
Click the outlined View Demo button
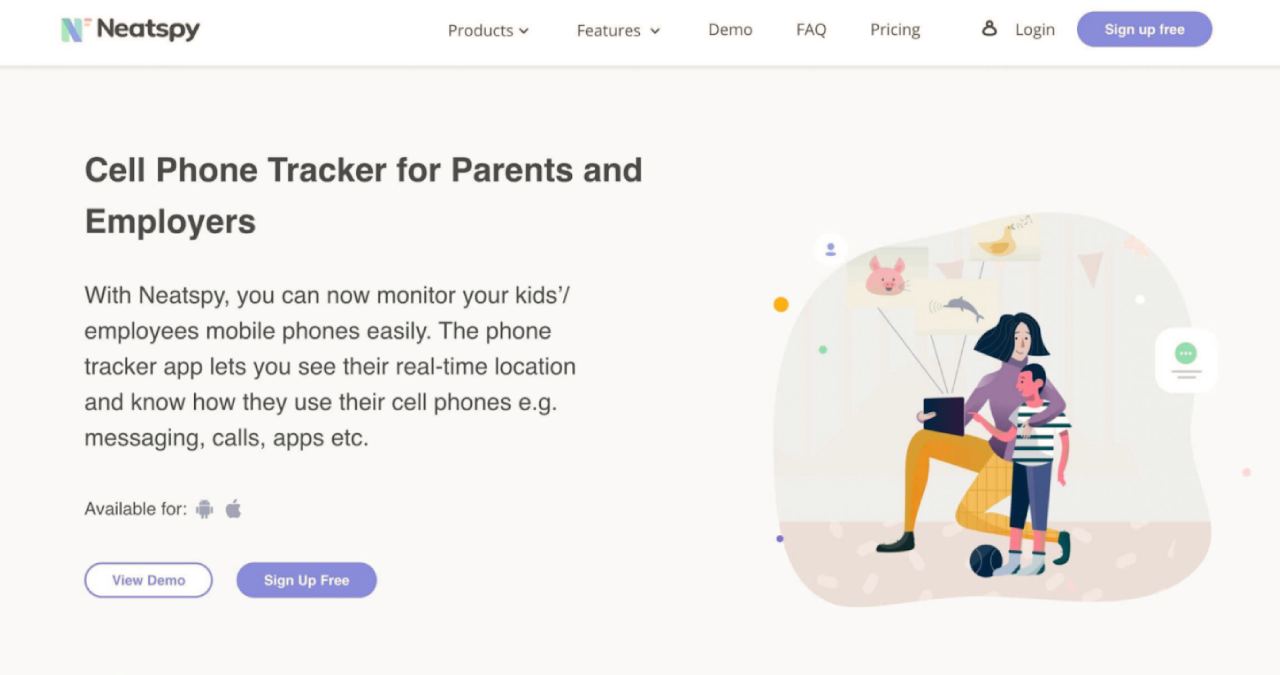pos(148,580)
